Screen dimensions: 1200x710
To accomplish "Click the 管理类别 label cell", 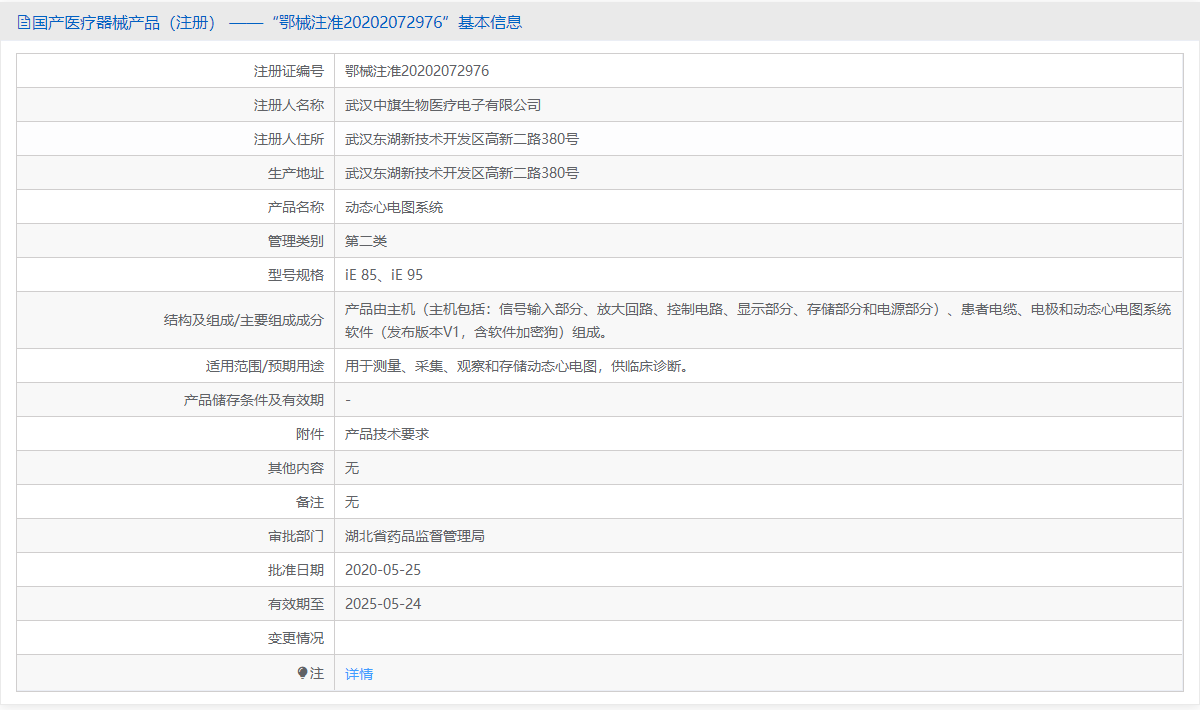I will coord(175,241).
